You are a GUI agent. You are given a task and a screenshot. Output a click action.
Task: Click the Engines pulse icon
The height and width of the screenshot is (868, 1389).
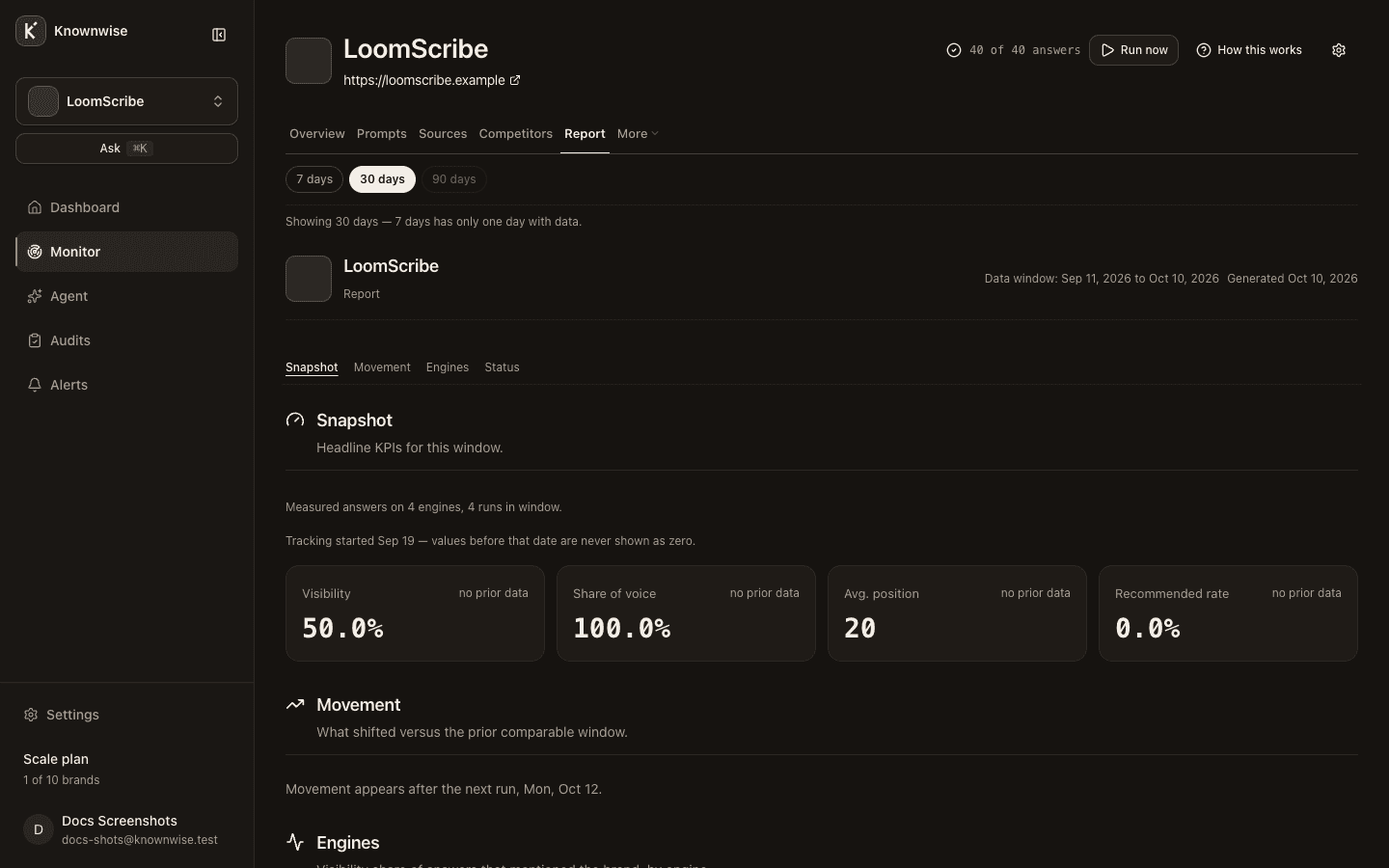point(295,842)
